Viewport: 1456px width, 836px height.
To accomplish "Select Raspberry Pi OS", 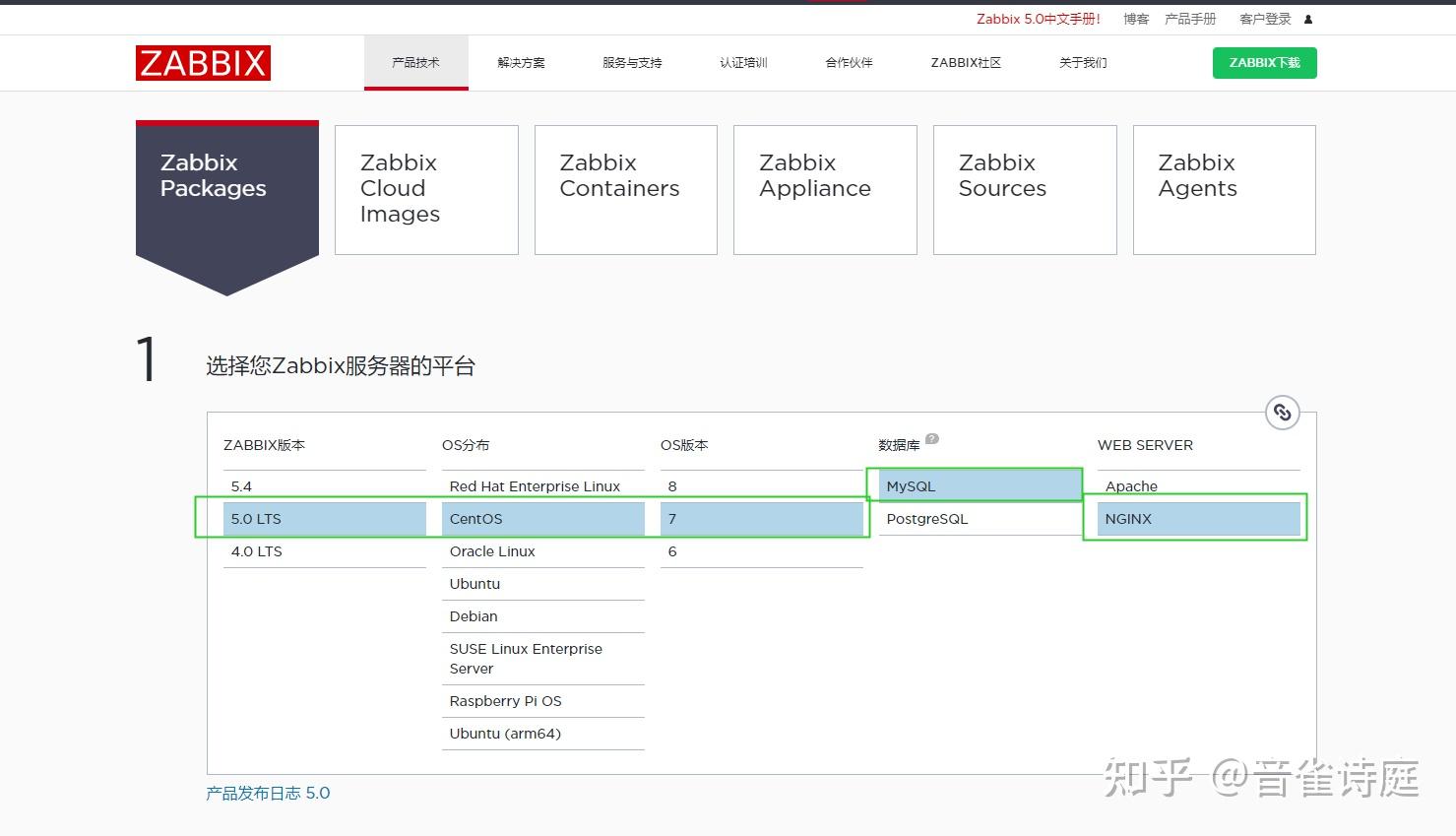I will tap(505, 701).
